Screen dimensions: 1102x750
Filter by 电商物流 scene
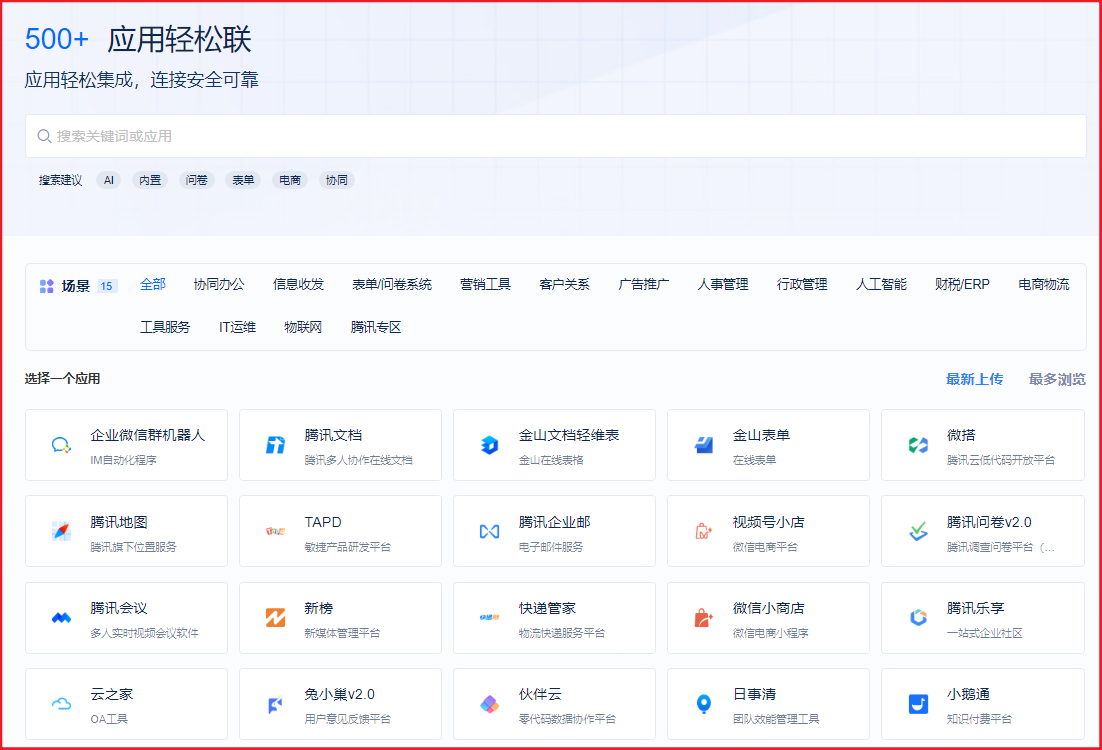coord(1044,285)
